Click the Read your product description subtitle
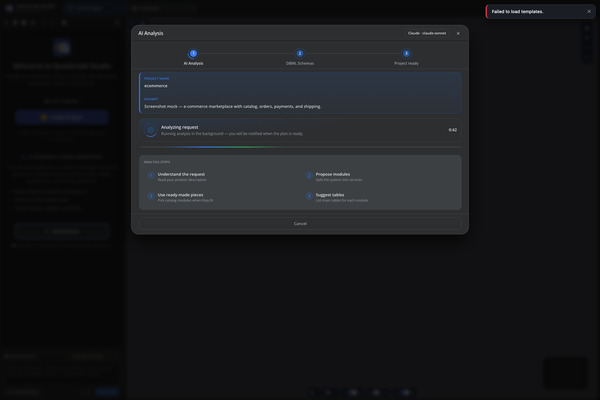This screenshot has height=400, width=600. (x=182, y=180)
